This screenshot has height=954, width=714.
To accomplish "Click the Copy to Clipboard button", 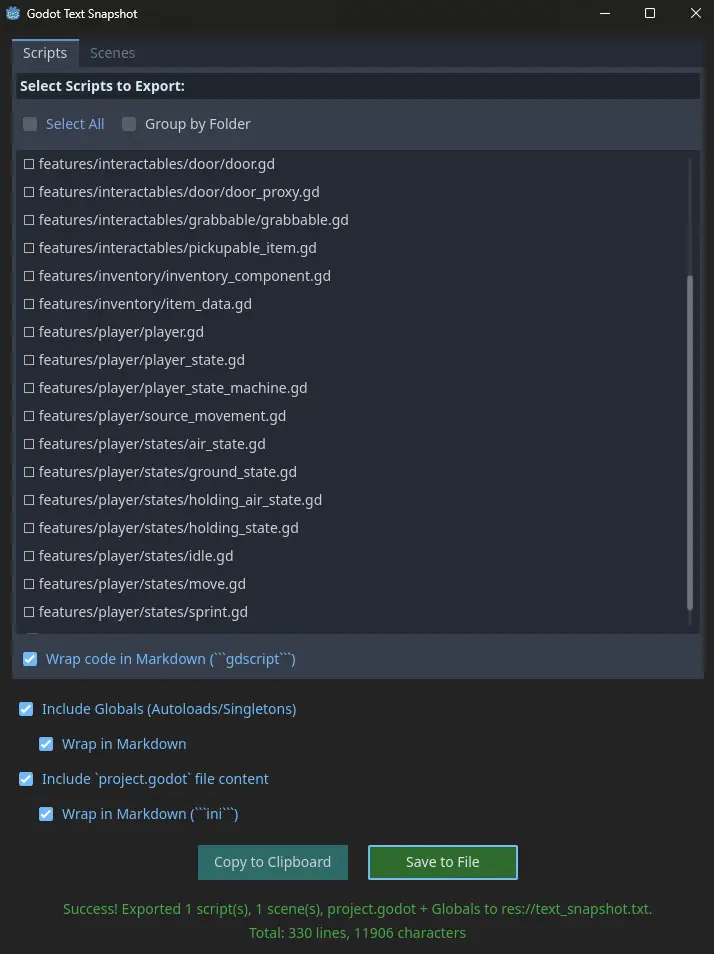I will coord(272,861).
